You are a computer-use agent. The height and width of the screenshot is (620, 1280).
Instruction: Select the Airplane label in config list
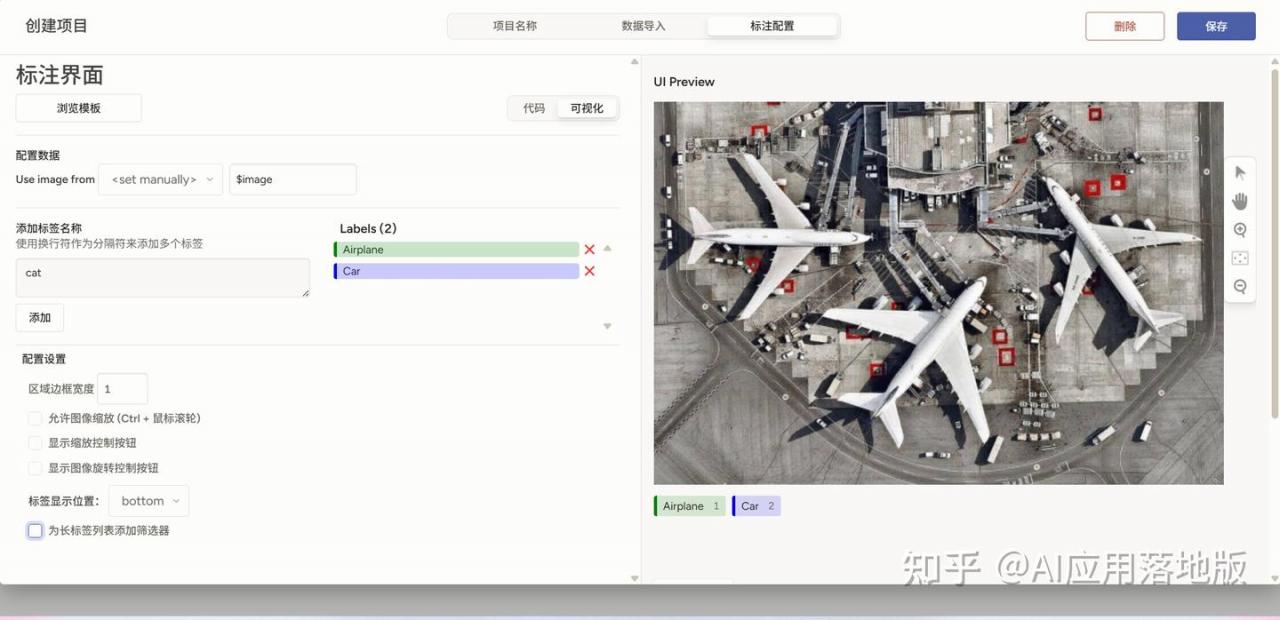(x=457, y=250)
